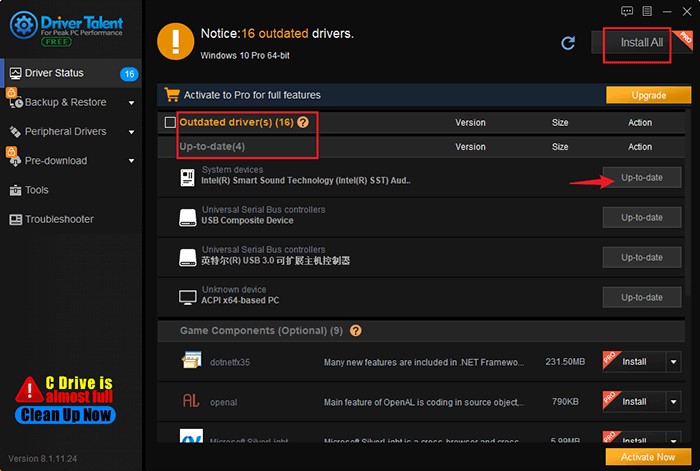Go to the Tools page
The width and height of the screenshot is (700, 471).
[x=71, y=190]
